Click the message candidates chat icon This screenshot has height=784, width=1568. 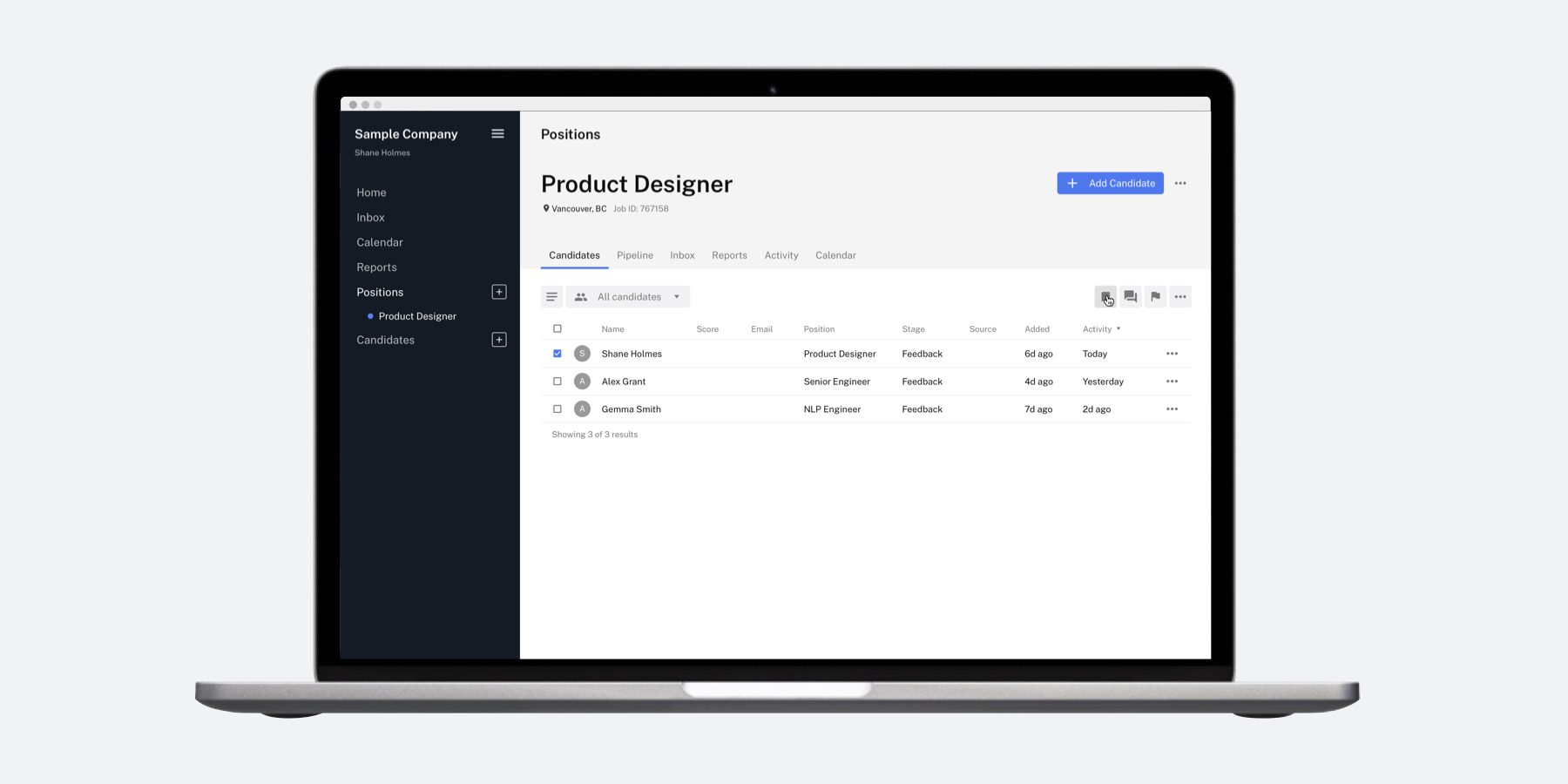tap(1130, 296)
